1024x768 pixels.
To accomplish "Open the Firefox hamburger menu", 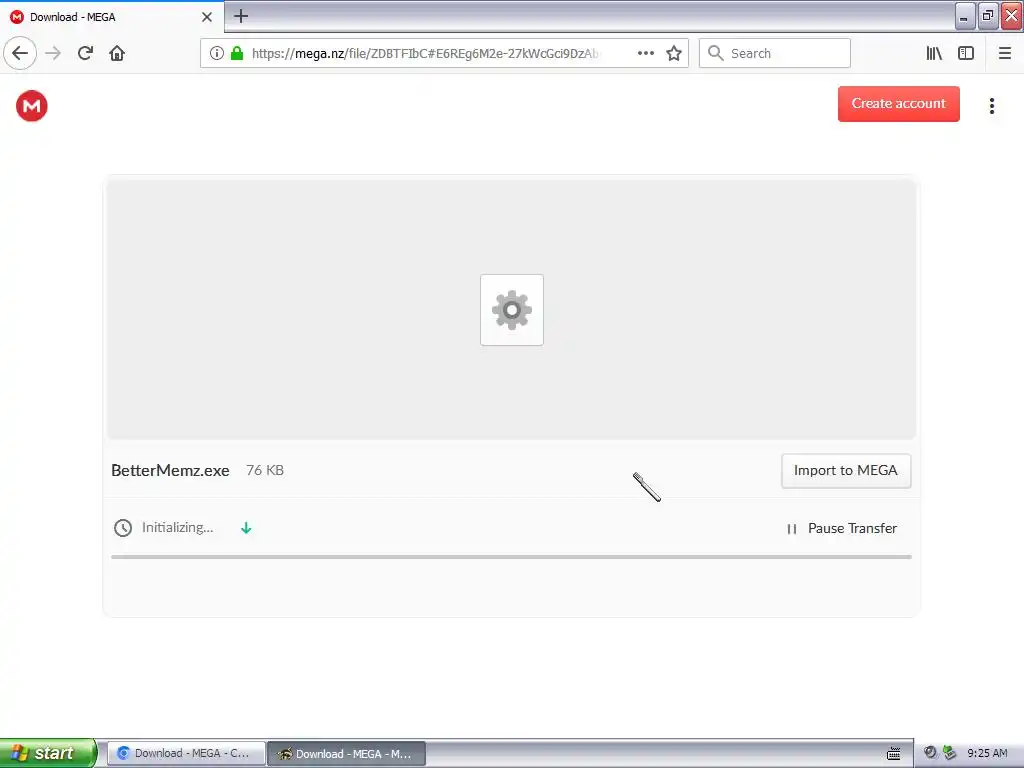I will point(1004,53).
